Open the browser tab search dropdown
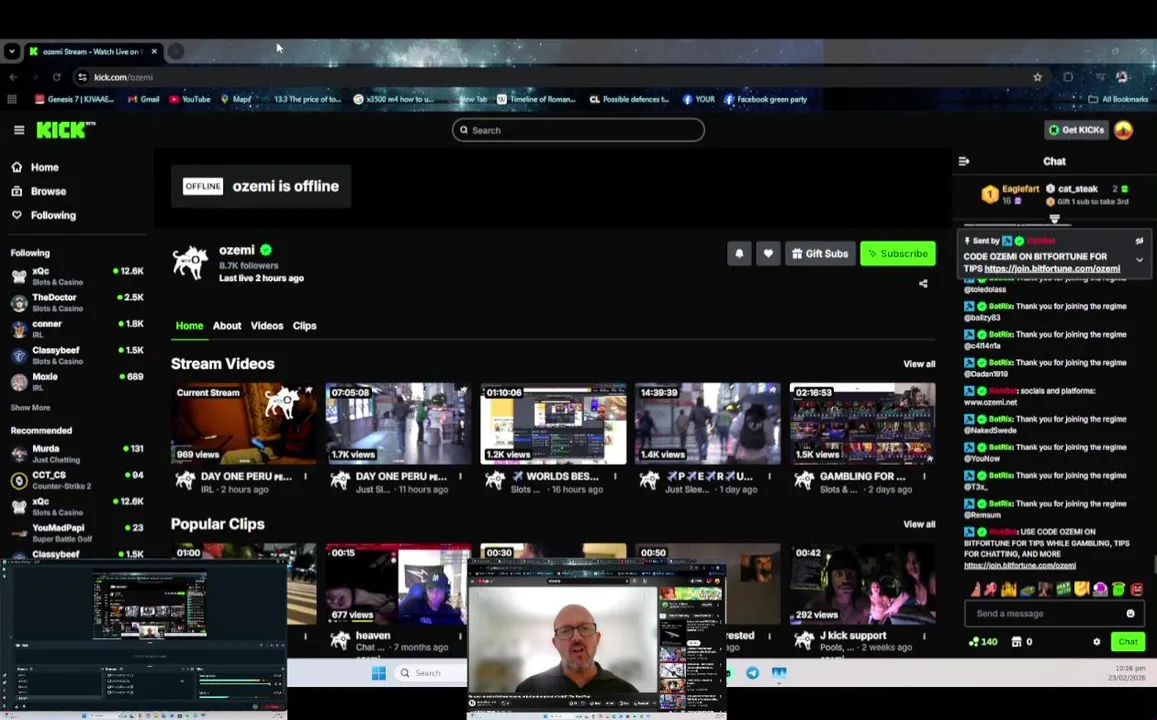Screen dimensions: 1157x720 click(12, 52)
